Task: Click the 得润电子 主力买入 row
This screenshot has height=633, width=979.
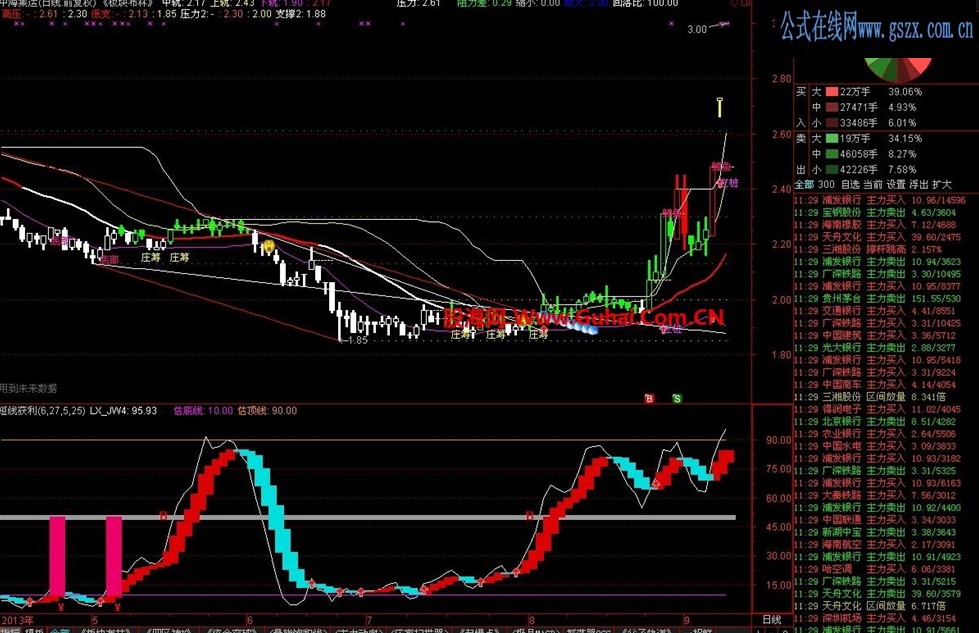Action: 880,410
